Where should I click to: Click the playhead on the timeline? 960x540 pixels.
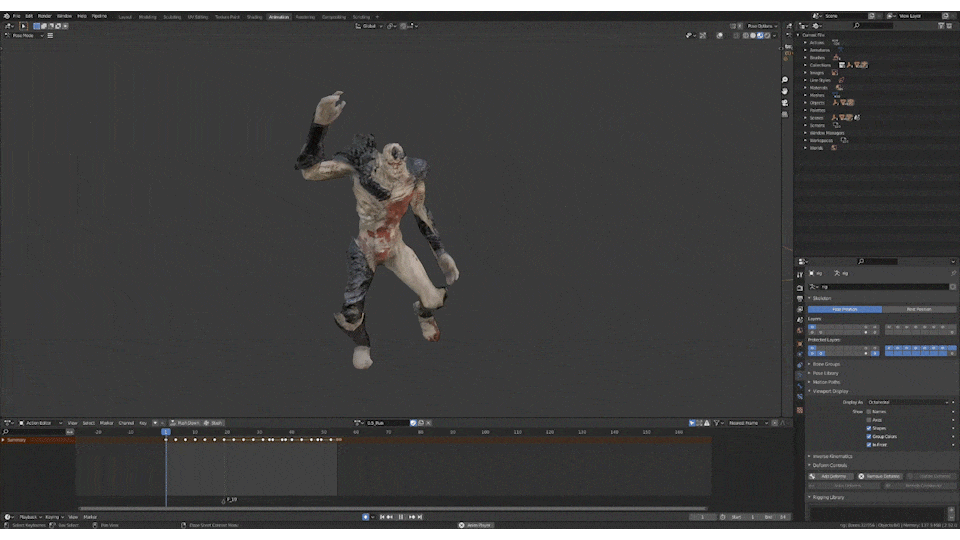166,432
